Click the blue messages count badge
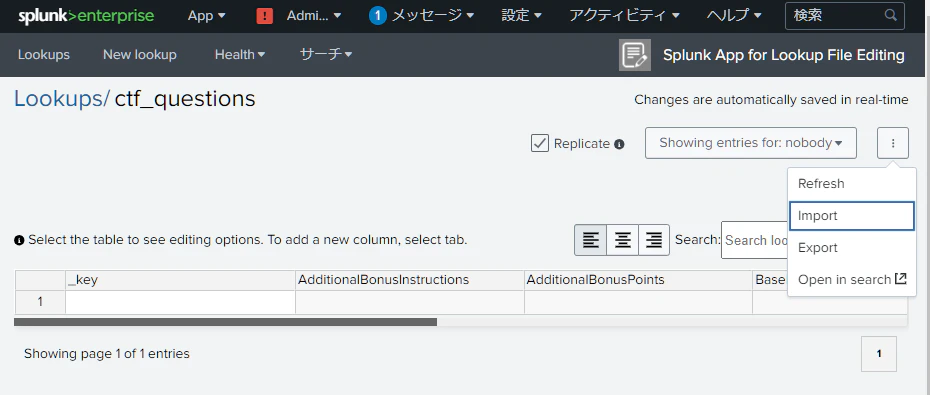The image size is (930, 395). pos(378,16)
